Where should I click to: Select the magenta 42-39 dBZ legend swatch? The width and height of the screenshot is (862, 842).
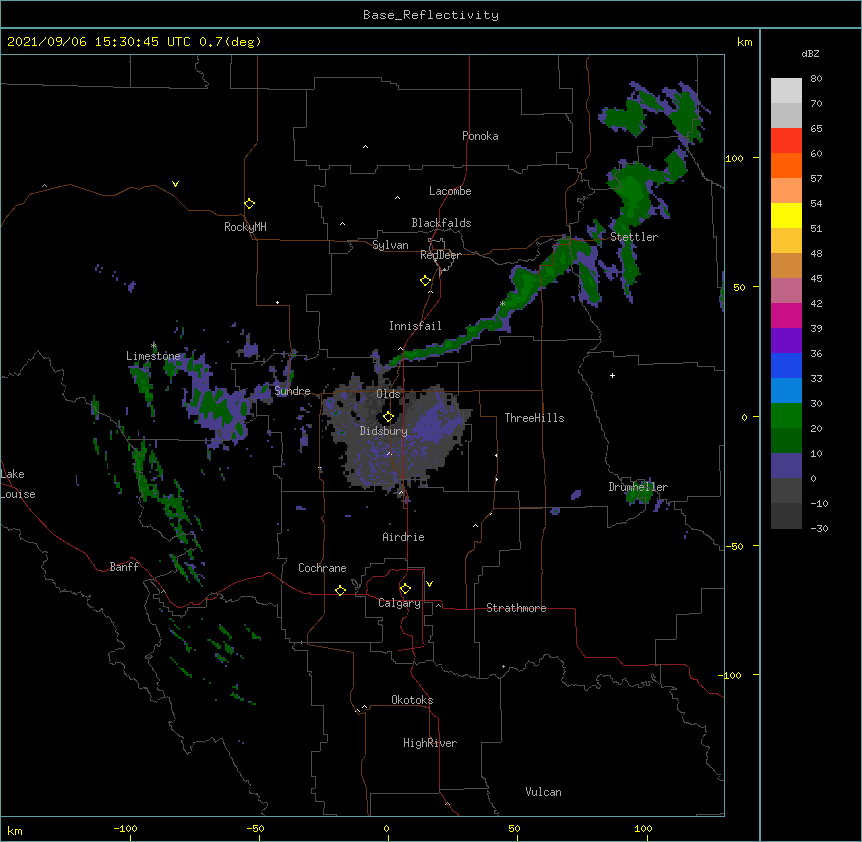[786, 315]
